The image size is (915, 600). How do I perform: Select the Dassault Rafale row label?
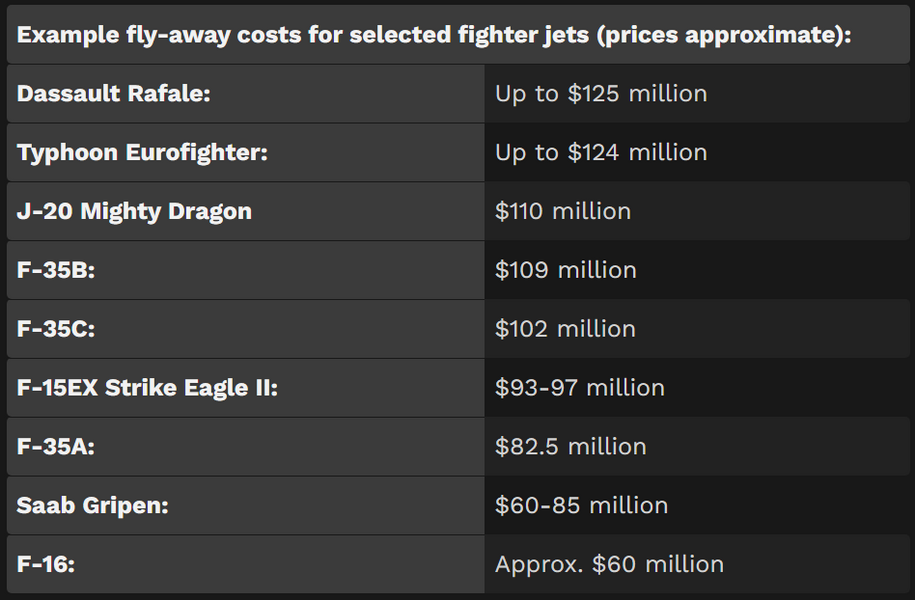(246, 93)
